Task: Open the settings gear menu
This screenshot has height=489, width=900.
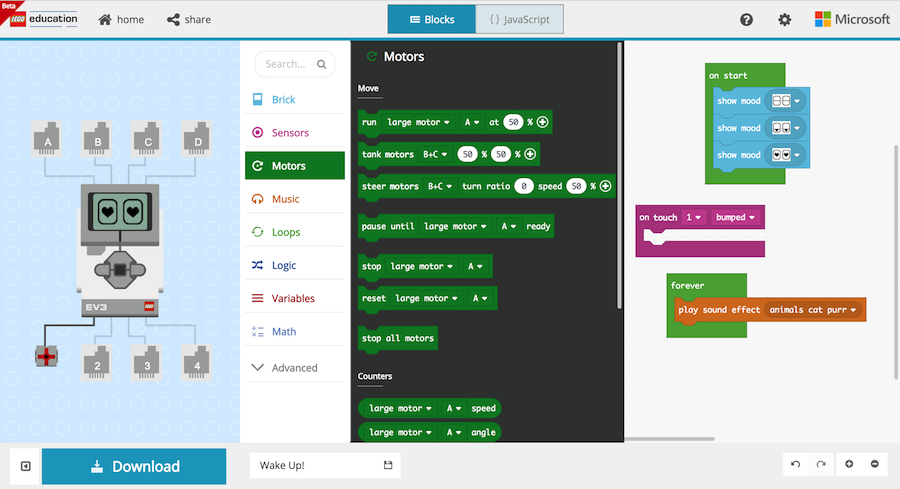Action: pyautogui.click(x=785, y=20)
